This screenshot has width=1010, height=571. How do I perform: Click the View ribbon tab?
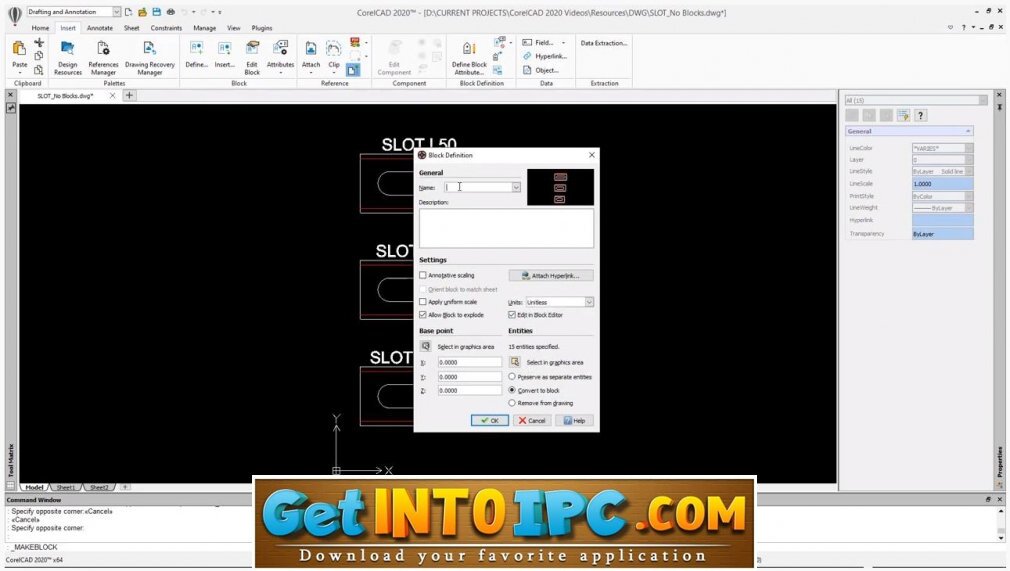click(x=233, y=28)
